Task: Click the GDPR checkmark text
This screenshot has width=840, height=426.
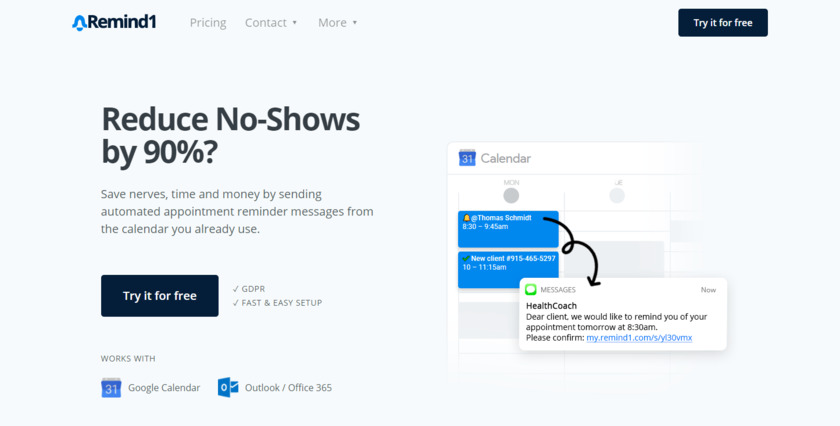Action: (x=249, y=289)
